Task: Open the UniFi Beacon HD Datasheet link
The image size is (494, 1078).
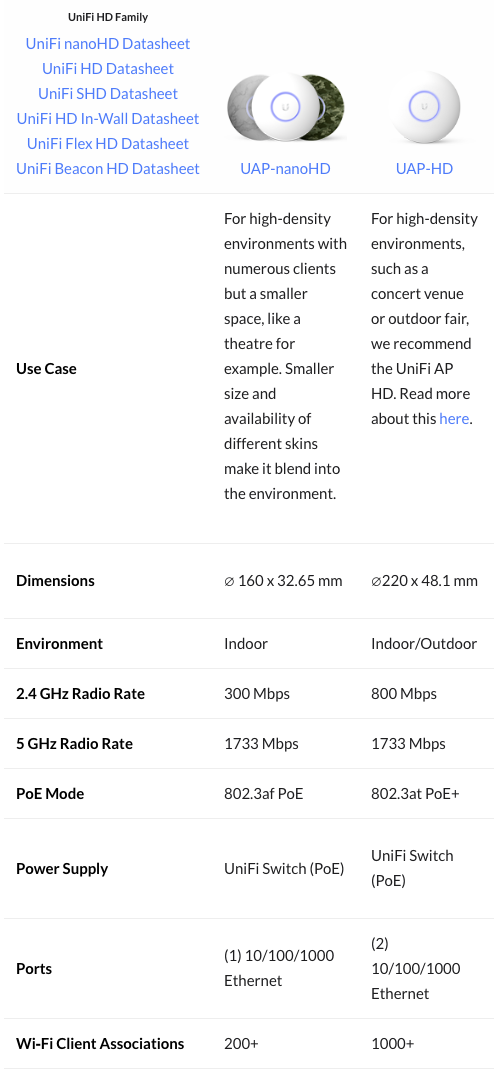Action: tap(108, 168)
